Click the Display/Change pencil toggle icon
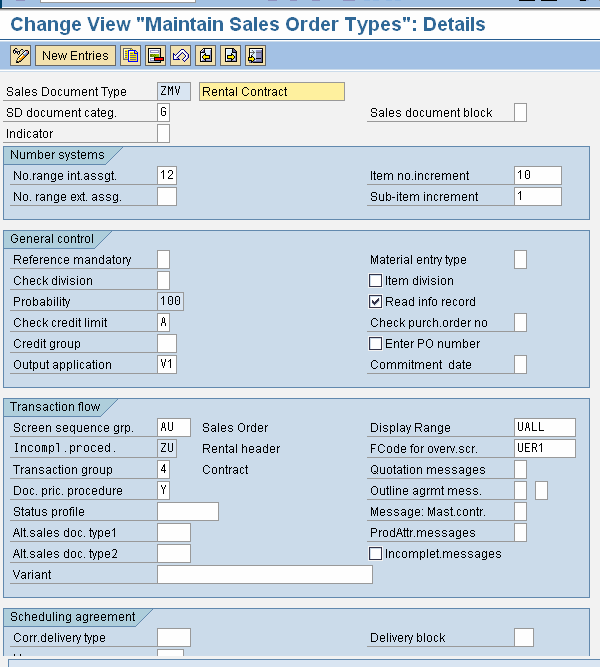600x667 pixels. coord(20,56)
